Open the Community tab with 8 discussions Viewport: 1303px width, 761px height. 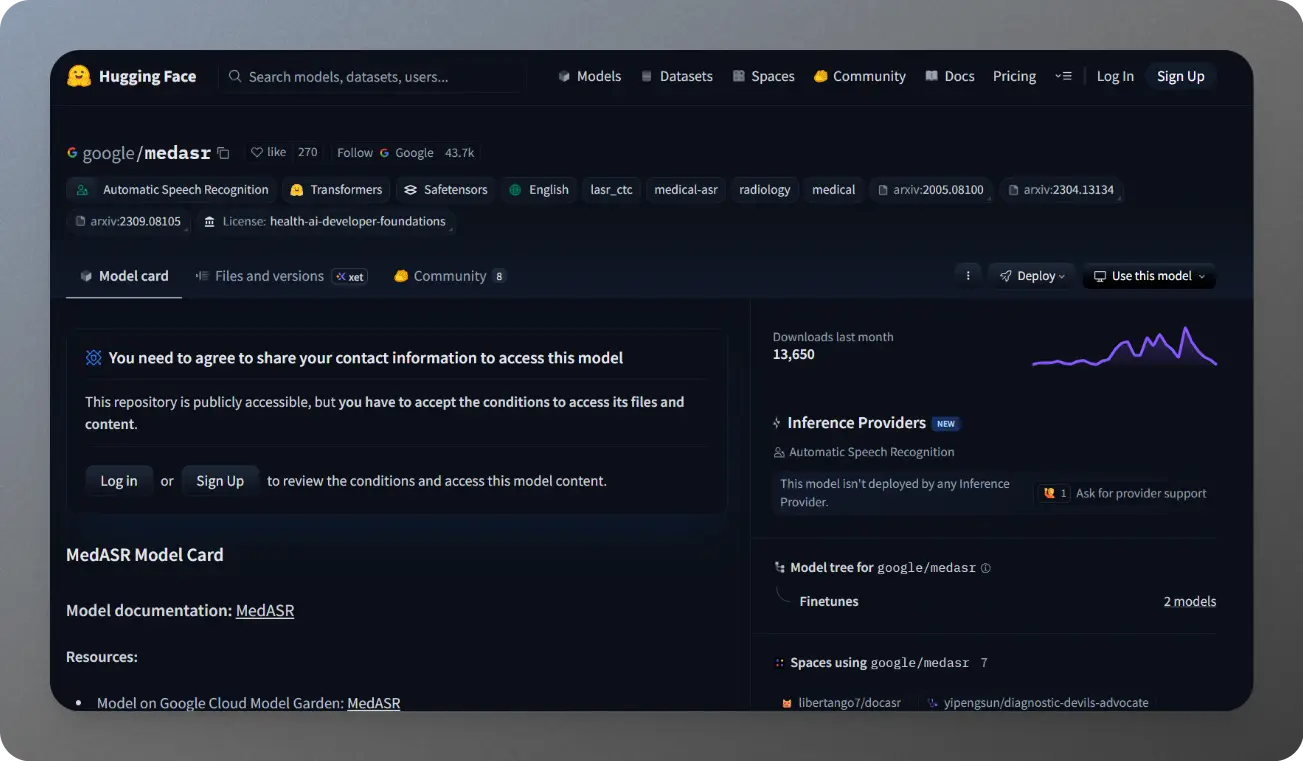449,276
